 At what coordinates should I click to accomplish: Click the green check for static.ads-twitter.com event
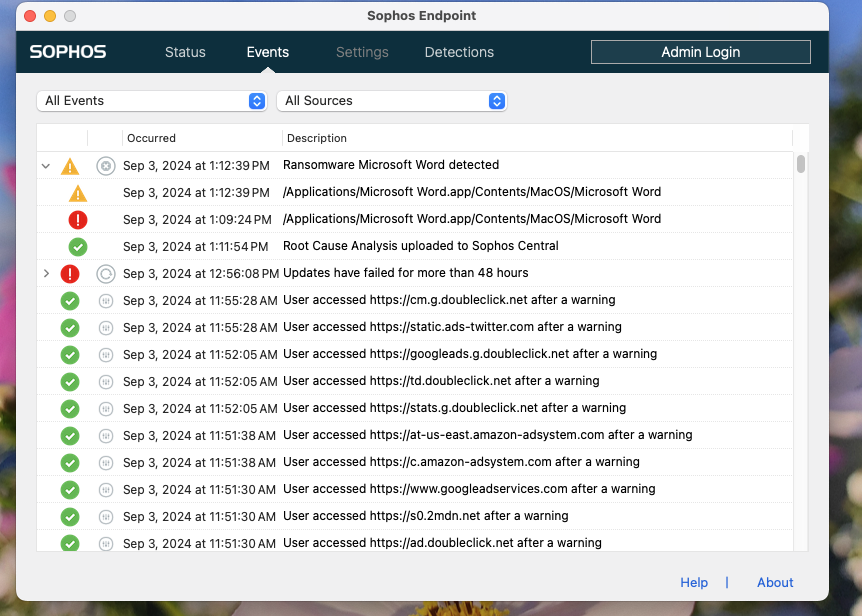pyautogui.click(x=70, y=328)
